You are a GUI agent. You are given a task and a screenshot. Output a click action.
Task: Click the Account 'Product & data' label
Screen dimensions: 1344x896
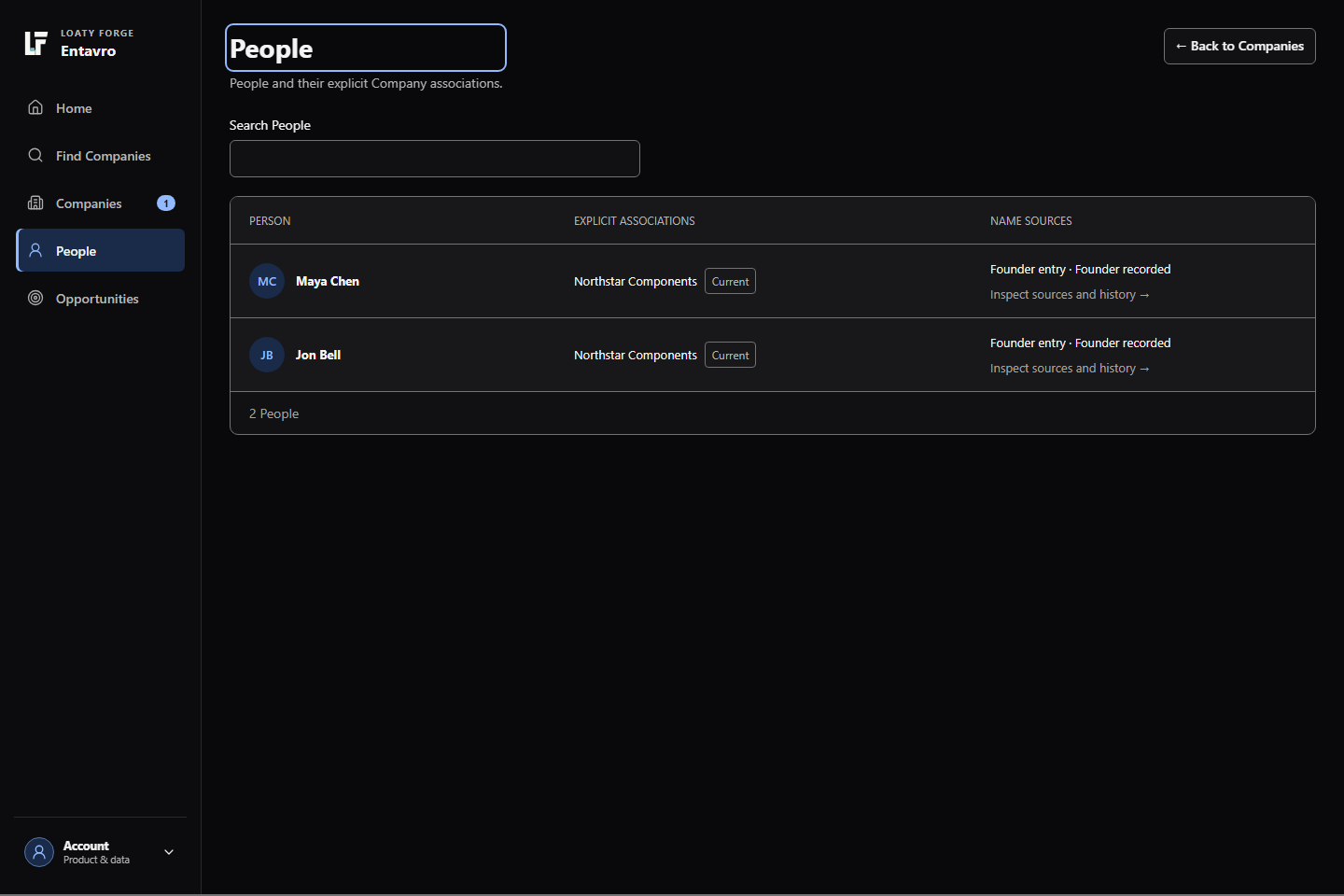pyautogui.click(x=96, y=860)
